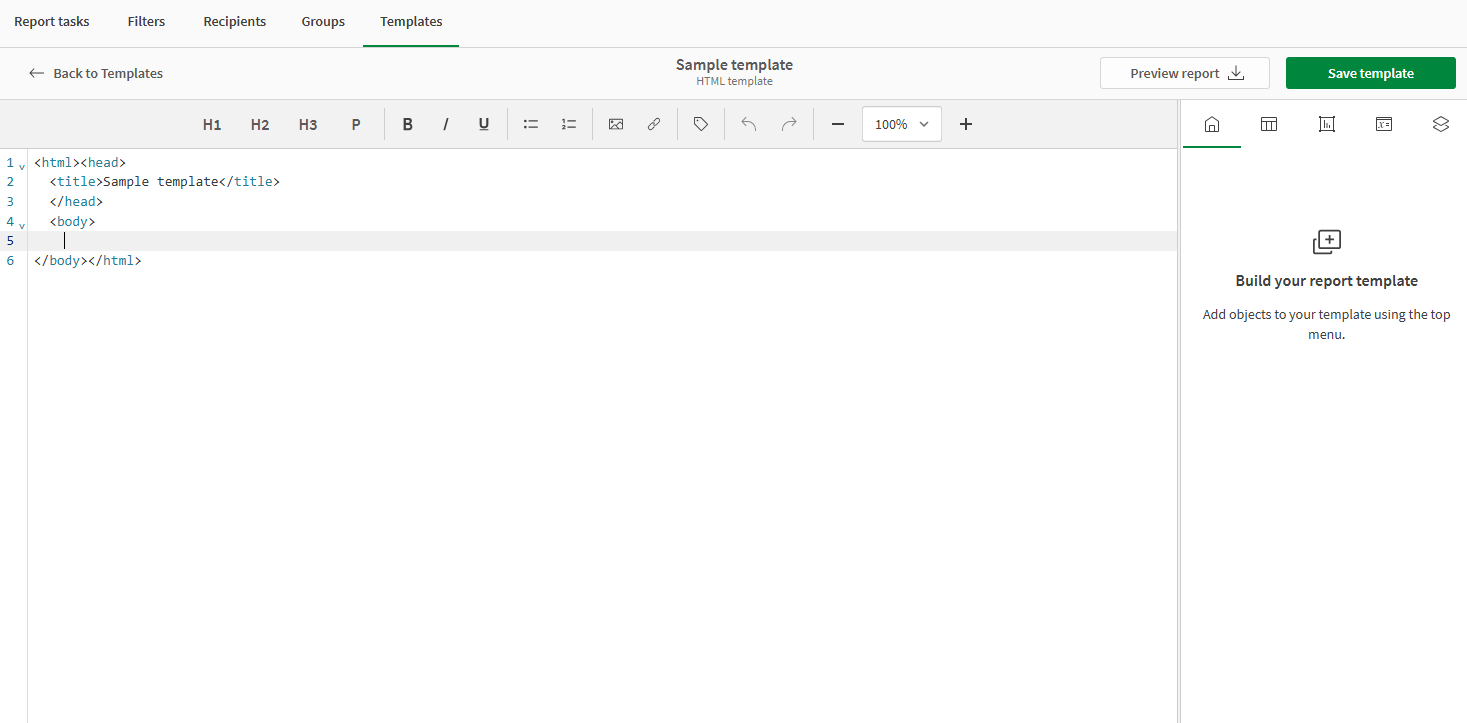Open the Charts panel in the sidebar
The width and height of the screenshot is (1467, 723).
click(x=1326, y=123)
